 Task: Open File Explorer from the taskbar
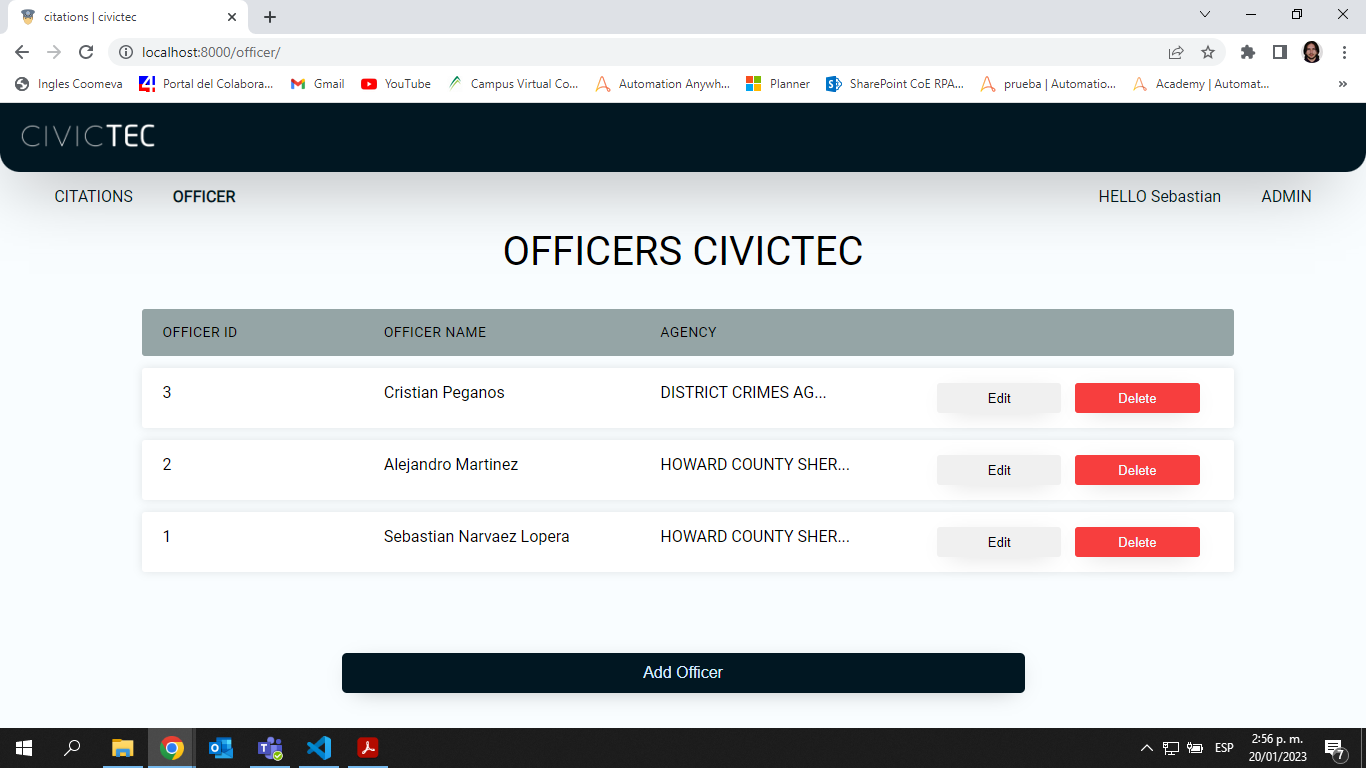[x=122, y=748]
